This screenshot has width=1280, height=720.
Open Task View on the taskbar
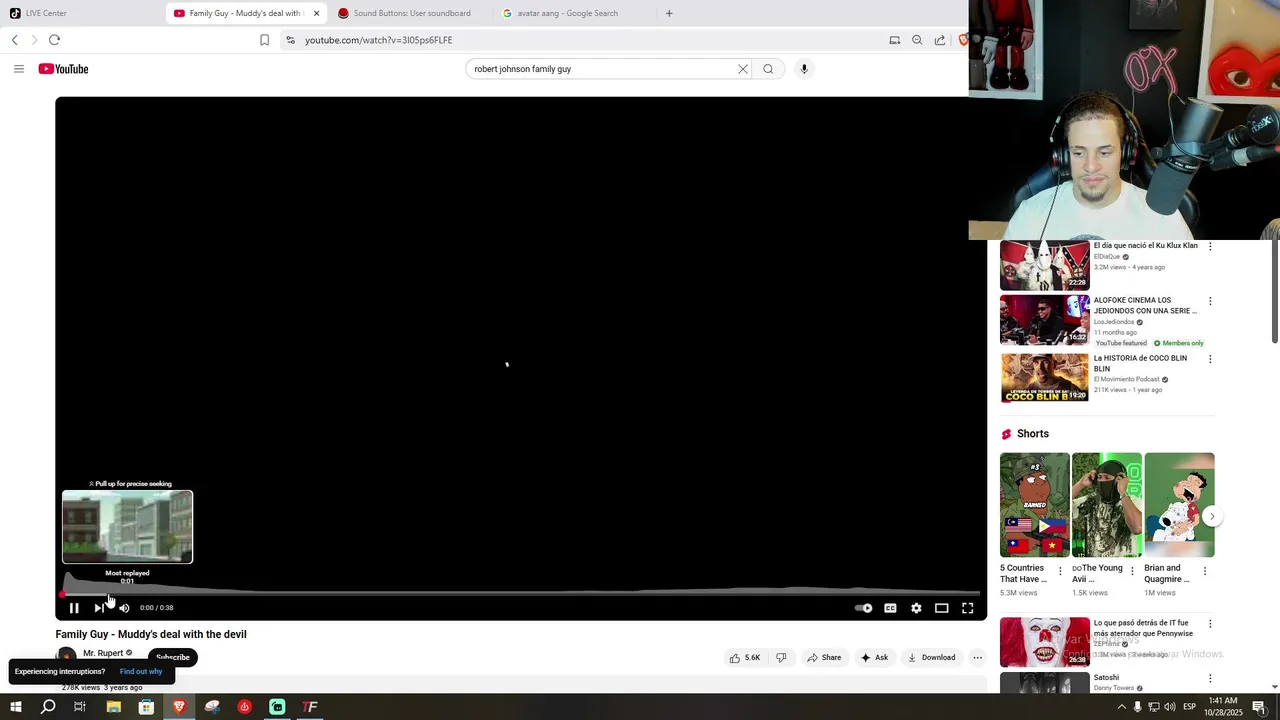coord(80,707)
